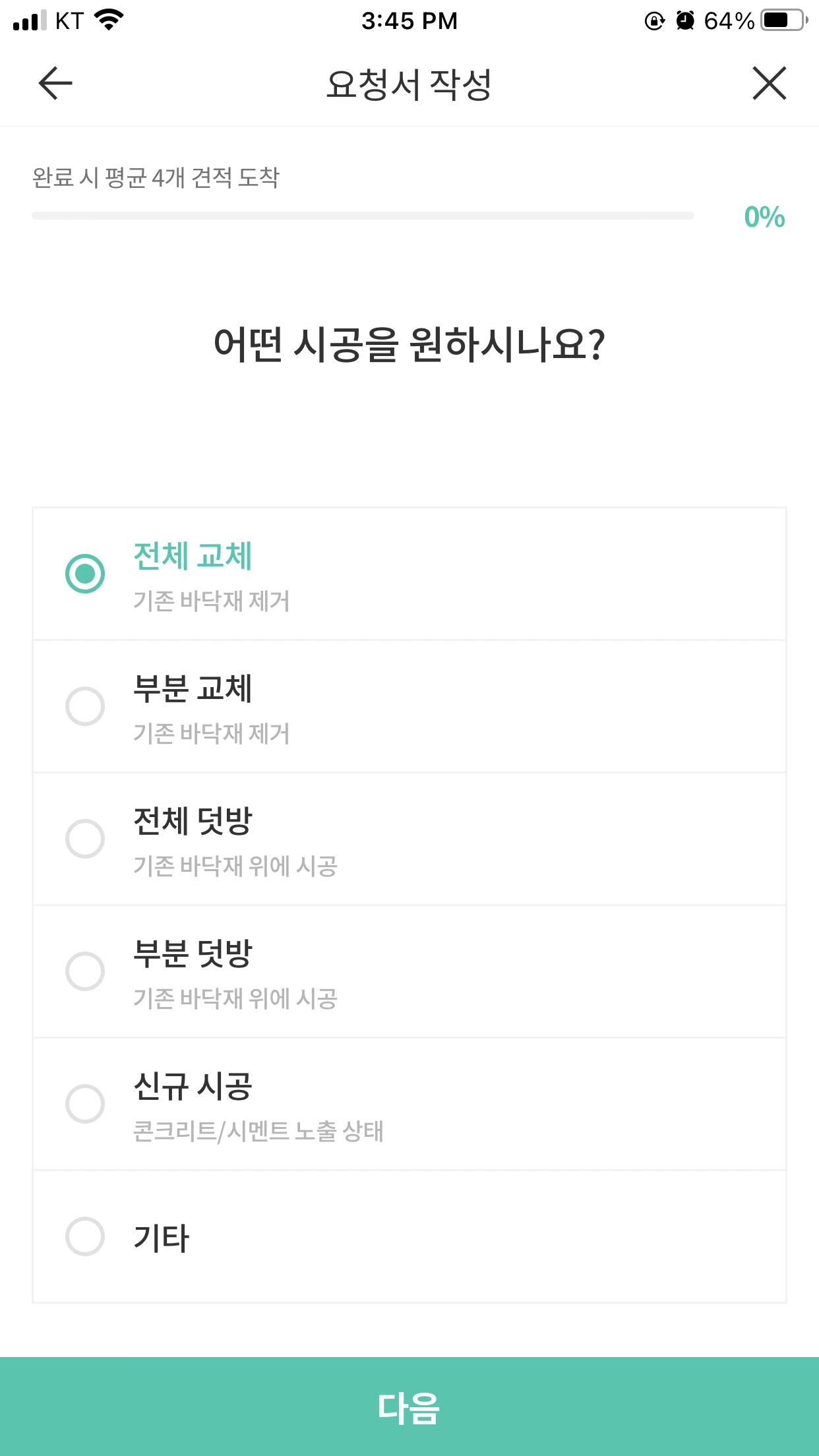Click the progress bar track
This screenshot has height=1456, width=819.
tap(363, 216)
